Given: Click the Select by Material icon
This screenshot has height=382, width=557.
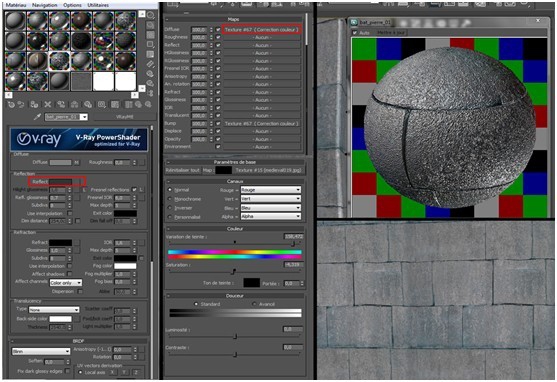Looking at the screenshot, I should 151,84.
